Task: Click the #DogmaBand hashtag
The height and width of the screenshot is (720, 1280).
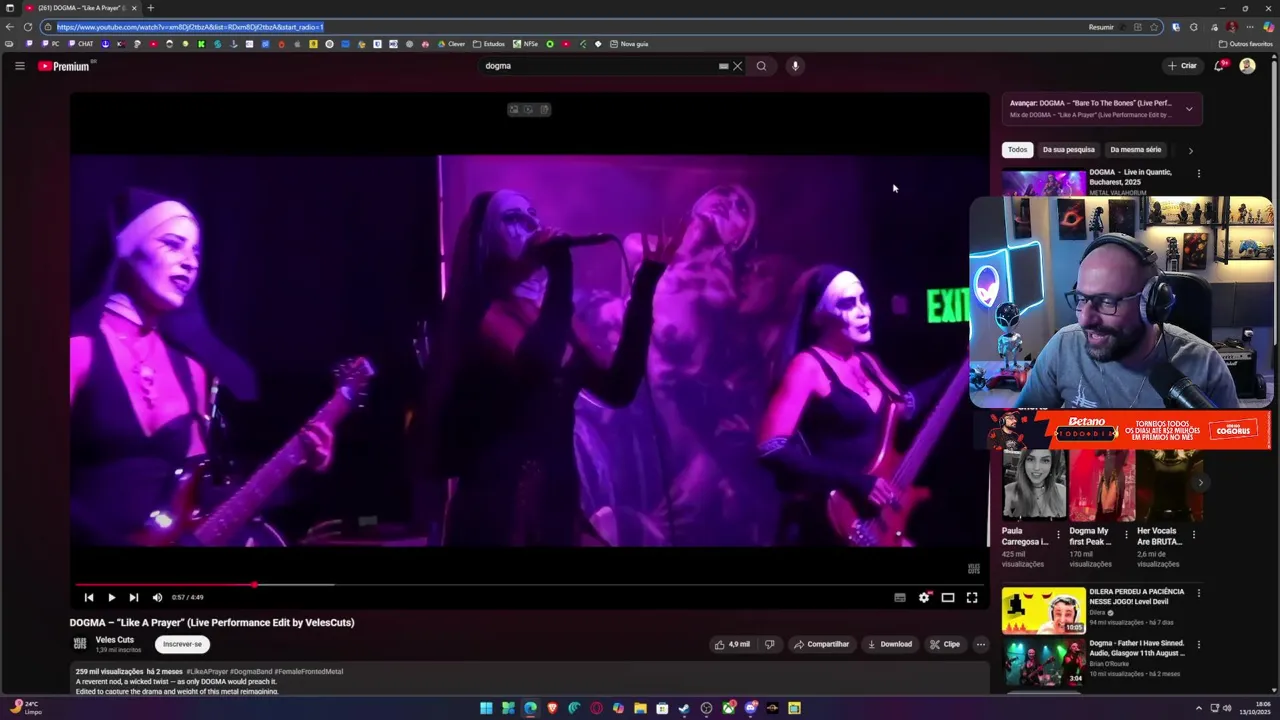Action: (x=251, y=672)
